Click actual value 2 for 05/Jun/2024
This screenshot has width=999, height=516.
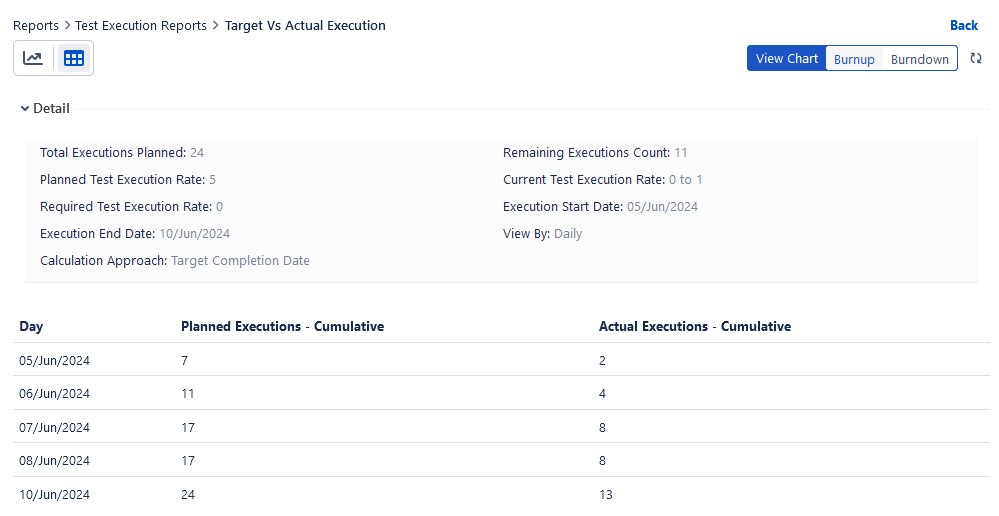click(602, 361)
